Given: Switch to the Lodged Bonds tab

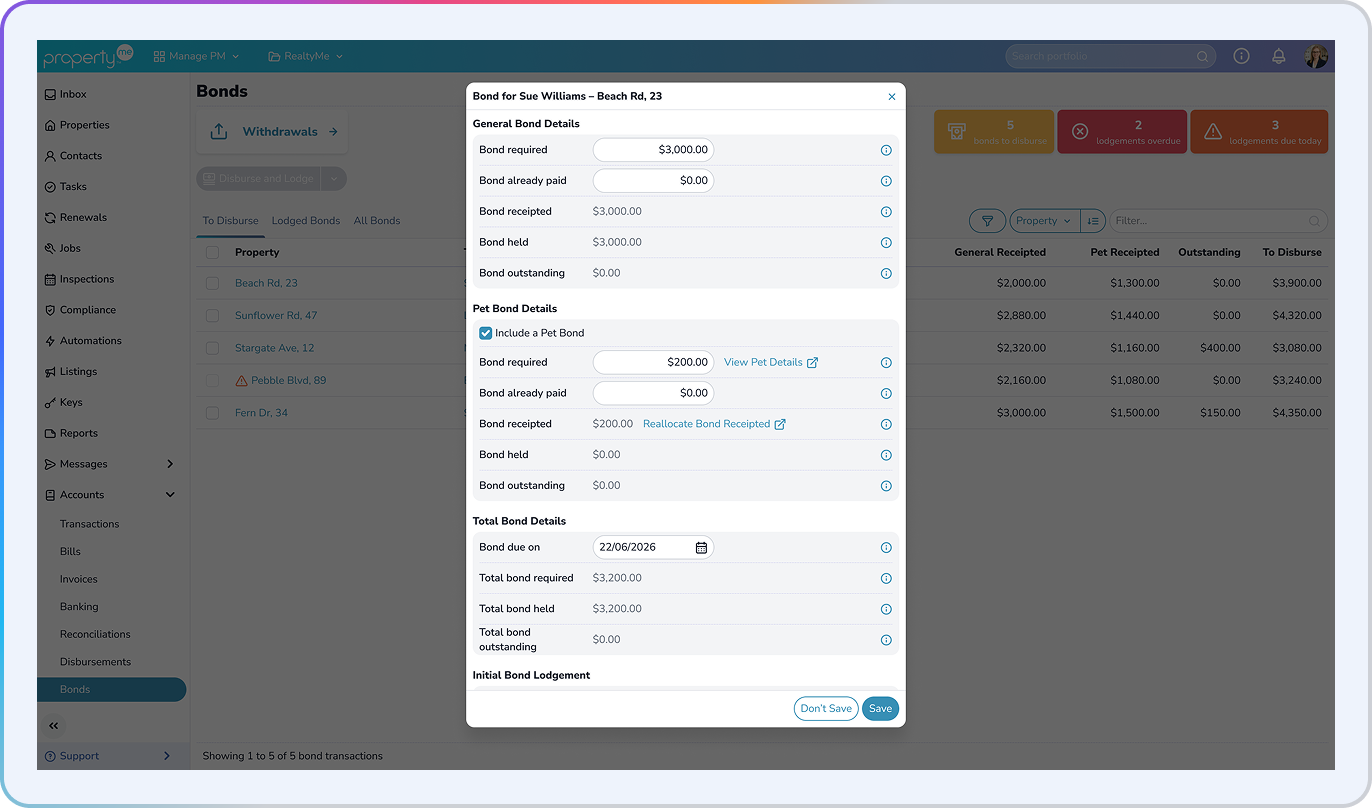Looking at the screenshot, I should [306, 221].
